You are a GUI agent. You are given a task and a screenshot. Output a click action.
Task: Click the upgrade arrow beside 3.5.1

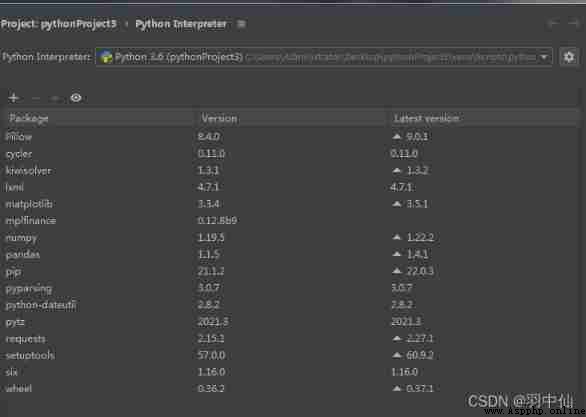tap(397, 204)
